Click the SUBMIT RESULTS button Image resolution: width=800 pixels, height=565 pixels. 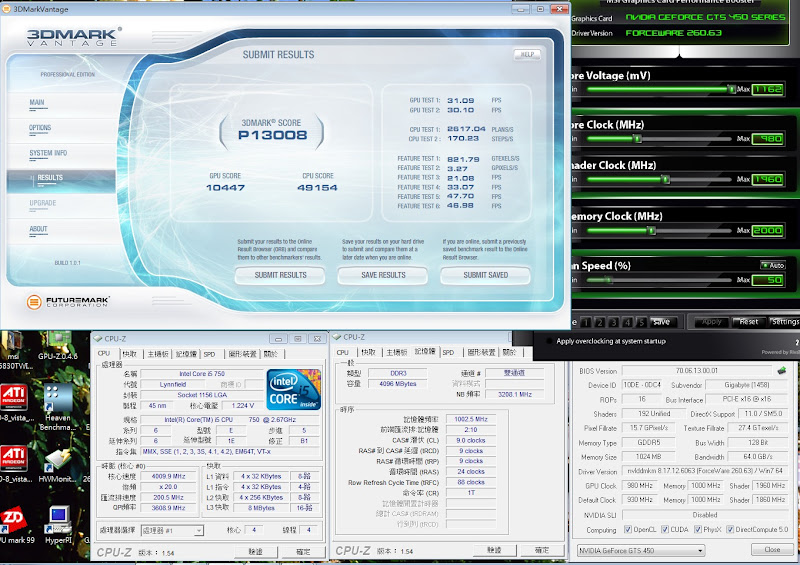coord(280,275)
